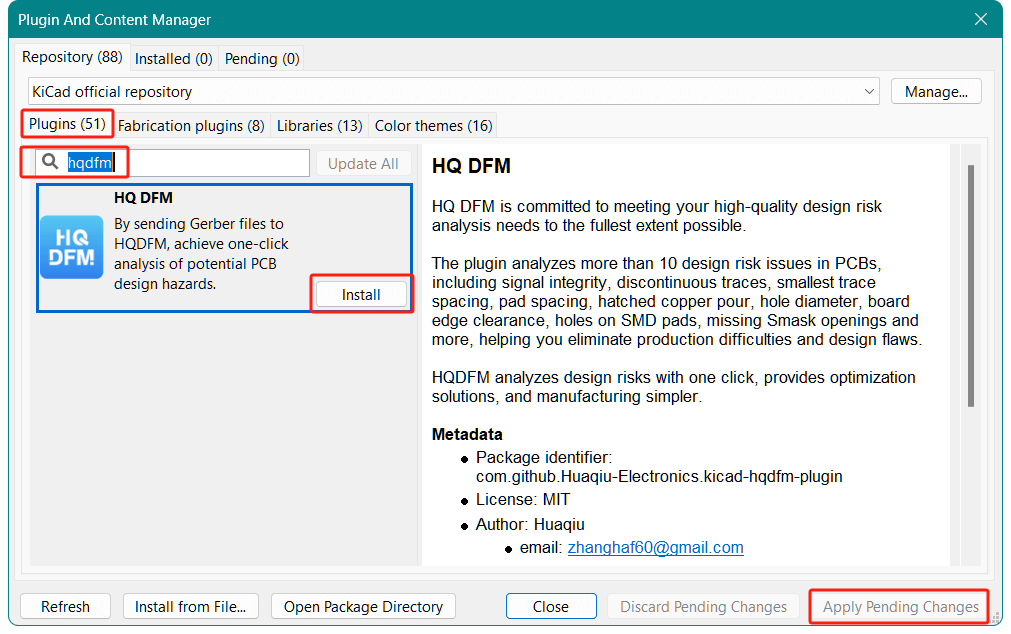1011x634 pixels.
Task: Open Package Directory button
Action: coord(363,607)
